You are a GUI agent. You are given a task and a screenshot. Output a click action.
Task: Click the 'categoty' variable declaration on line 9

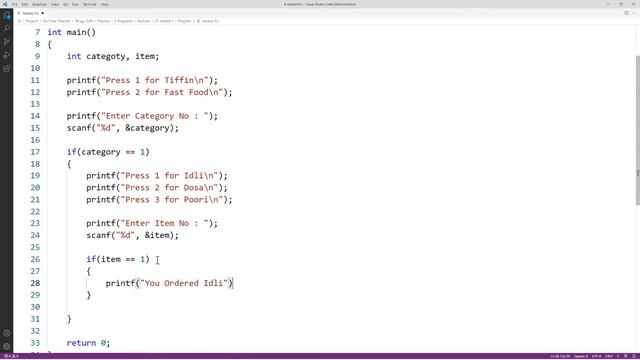(105, 56)
